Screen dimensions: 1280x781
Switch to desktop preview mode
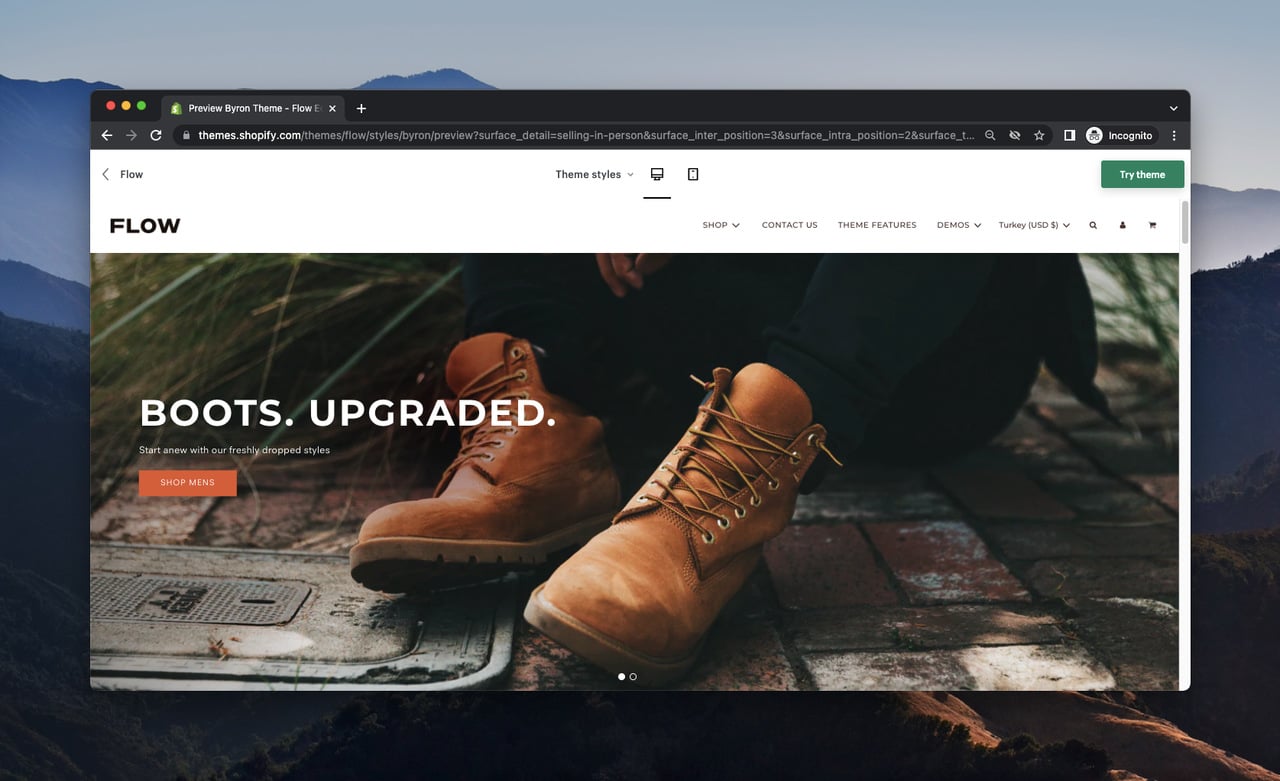click(x=657, y=174)
